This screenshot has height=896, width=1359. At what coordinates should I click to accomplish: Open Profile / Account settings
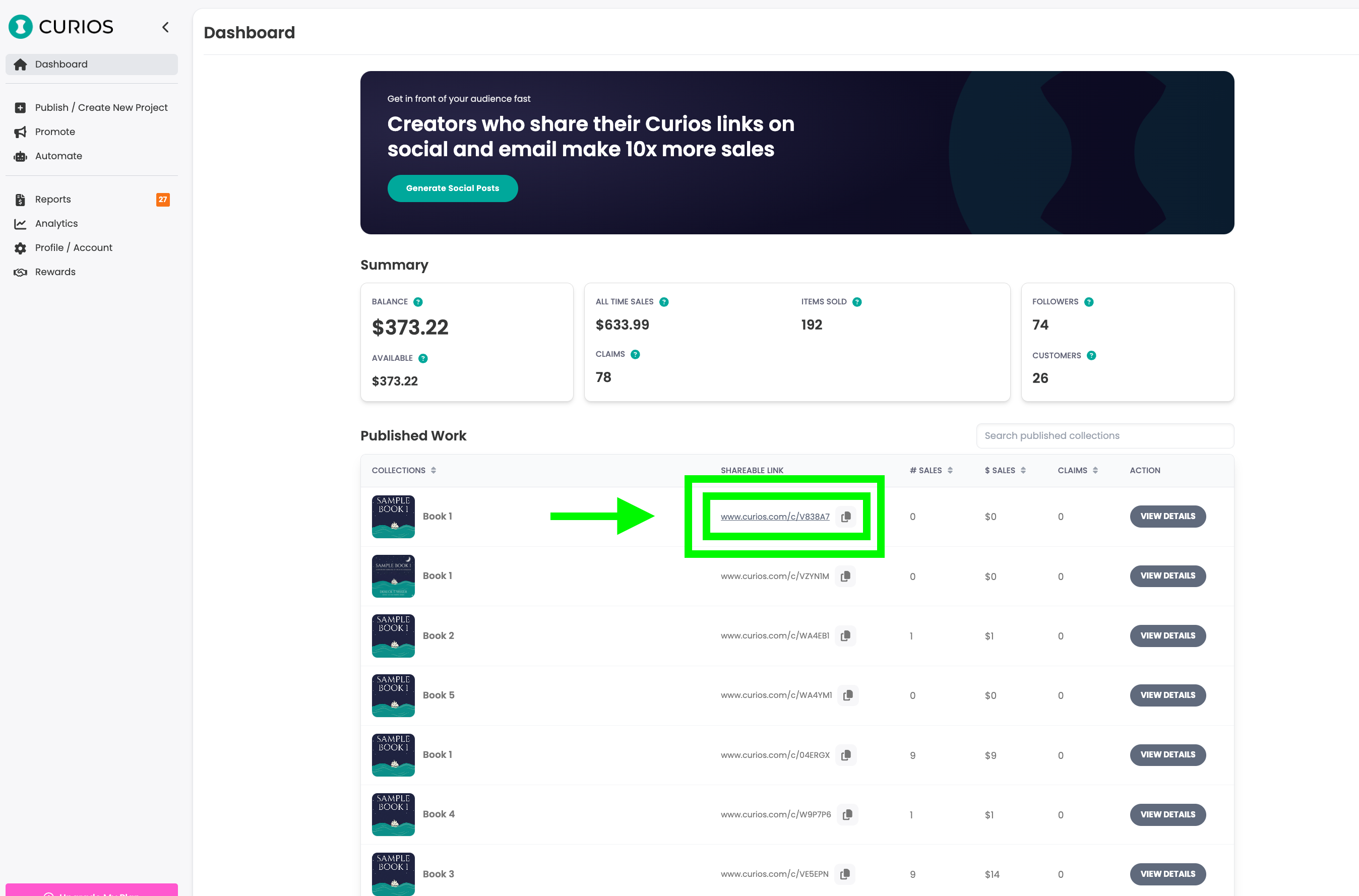91,247
